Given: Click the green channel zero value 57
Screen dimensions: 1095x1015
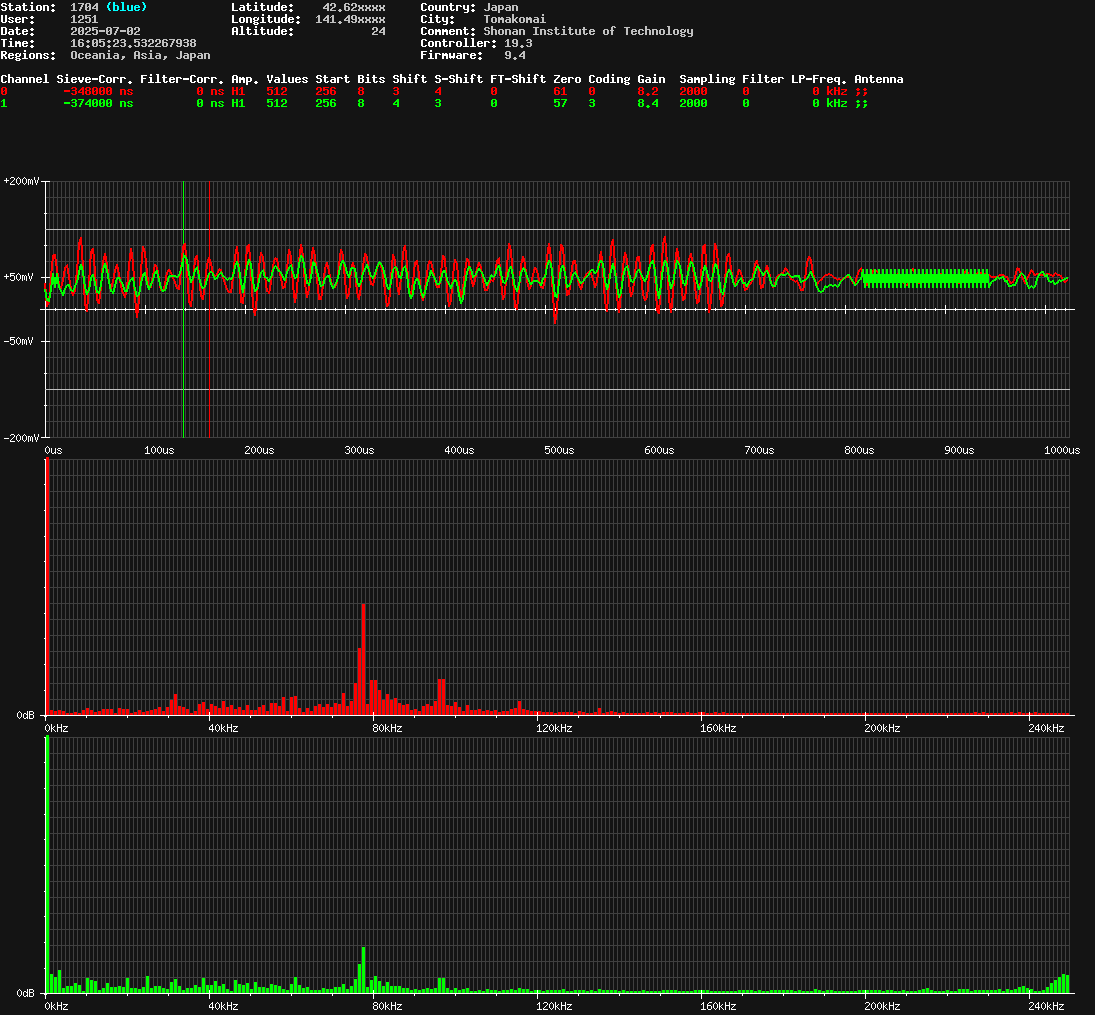Looking at the screenshot, I should tap(560, 103).
